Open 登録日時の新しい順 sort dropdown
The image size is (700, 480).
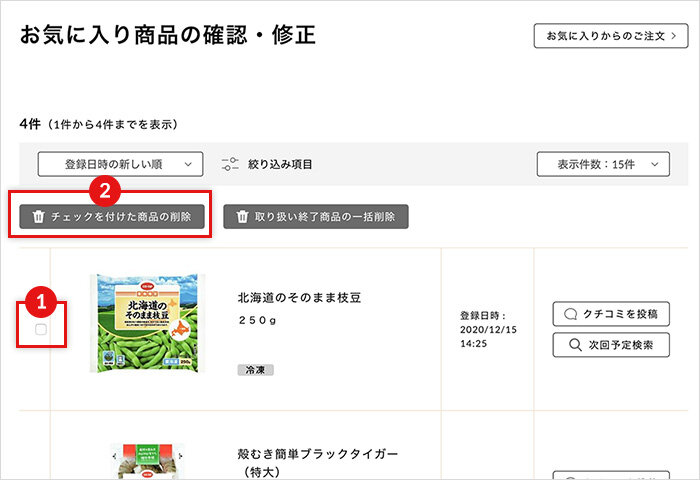point(121,164)
